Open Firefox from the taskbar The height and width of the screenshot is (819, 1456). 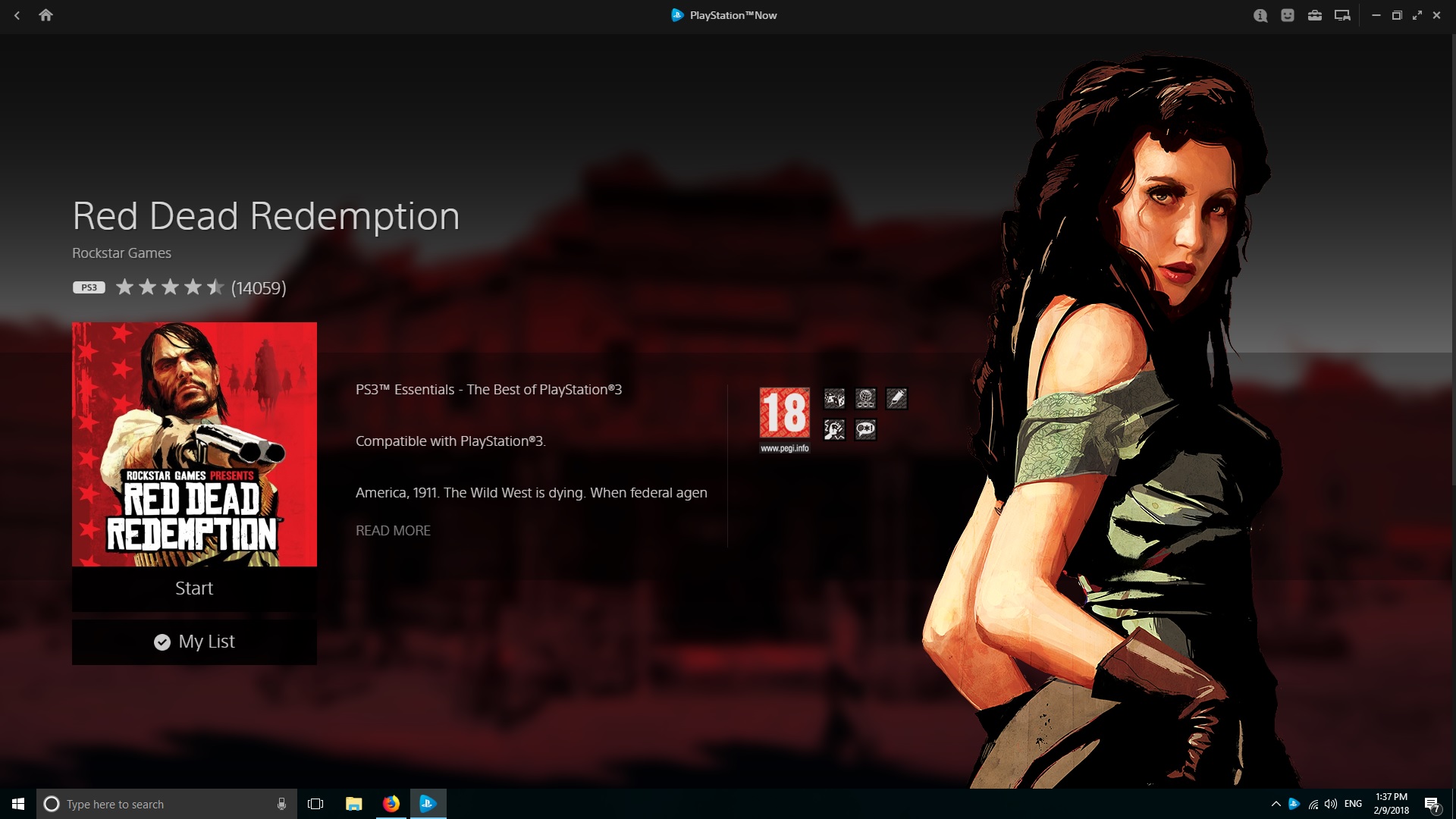tap(391, 804)
